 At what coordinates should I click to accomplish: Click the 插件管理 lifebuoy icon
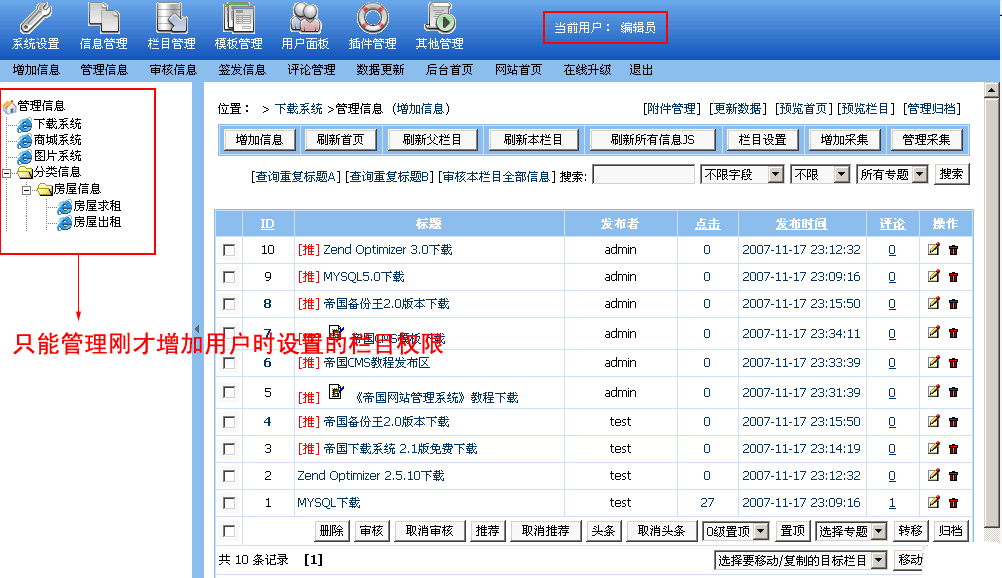click(x=372, y=18)
